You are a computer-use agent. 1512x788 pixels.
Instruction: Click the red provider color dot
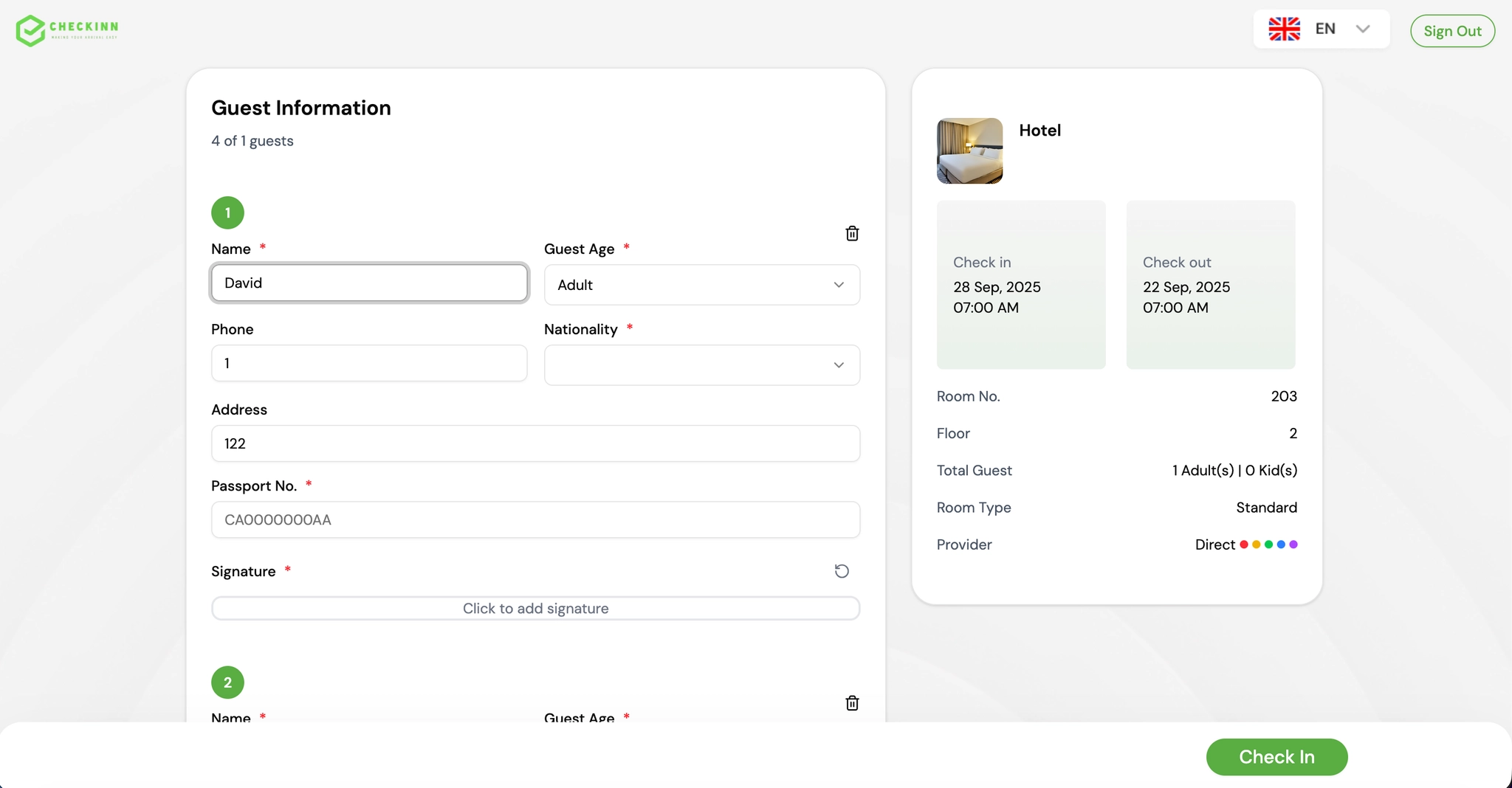click(1244, 545)
